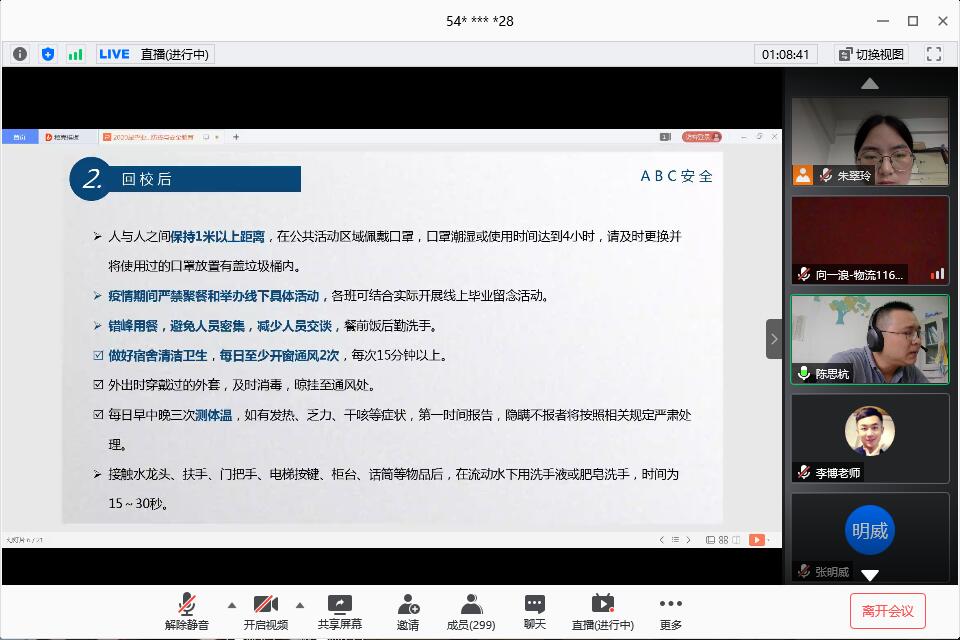960x640 pixels.
Task: Open the 邀请 invite option
Action: click(408, 611)
